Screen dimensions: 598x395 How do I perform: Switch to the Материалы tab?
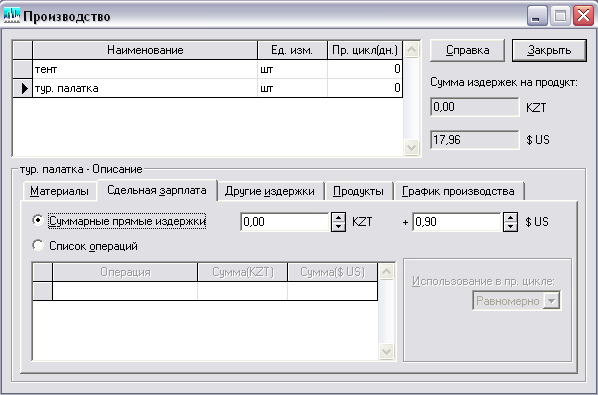(x=59, y=191)
